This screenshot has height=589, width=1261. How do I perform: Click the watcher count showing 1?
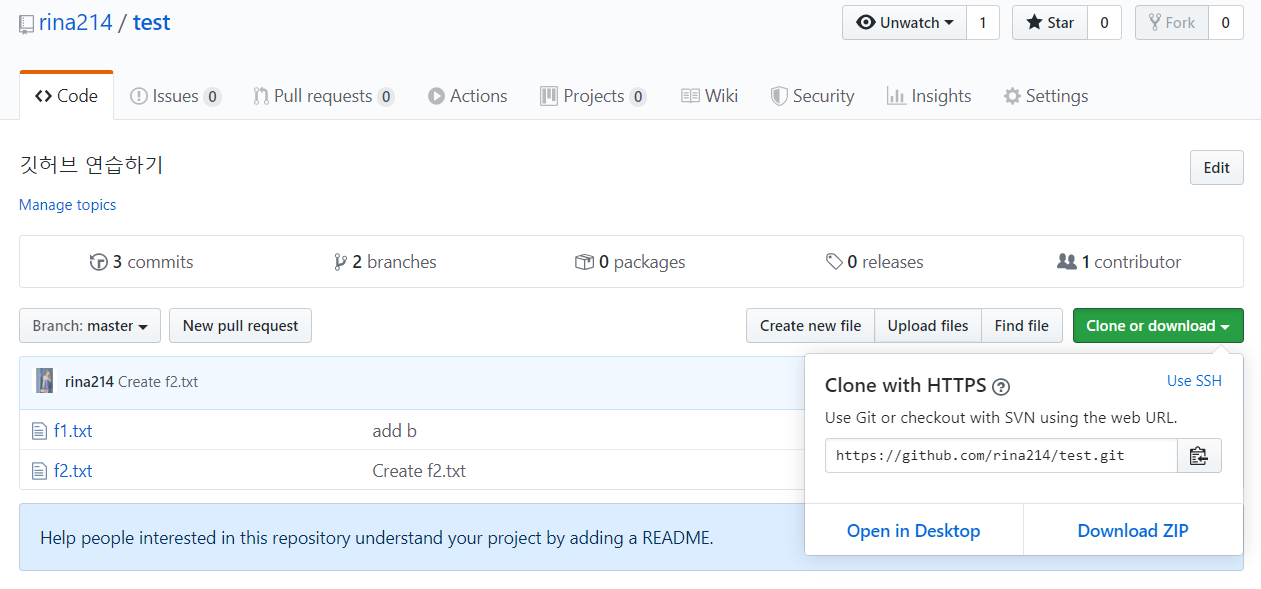[983, 23]
